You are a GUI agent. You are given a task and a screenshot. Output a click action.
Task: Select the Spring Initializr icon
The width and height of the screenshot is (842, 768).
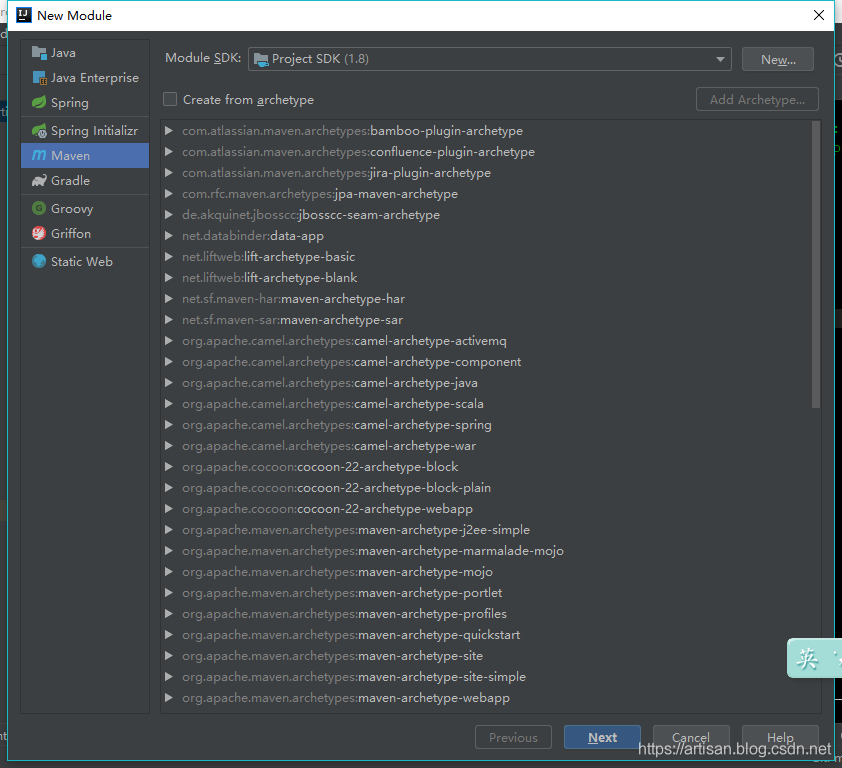click(x=39, y=131)
